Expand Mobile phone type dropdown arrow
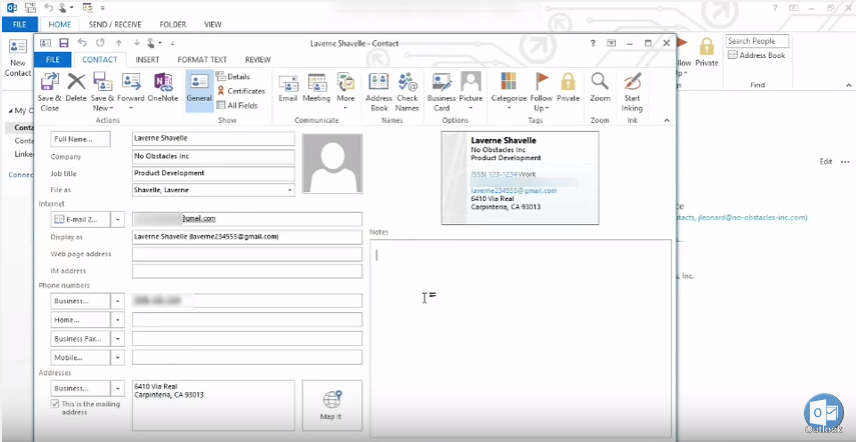856x442 pixels. coord(118,358)
